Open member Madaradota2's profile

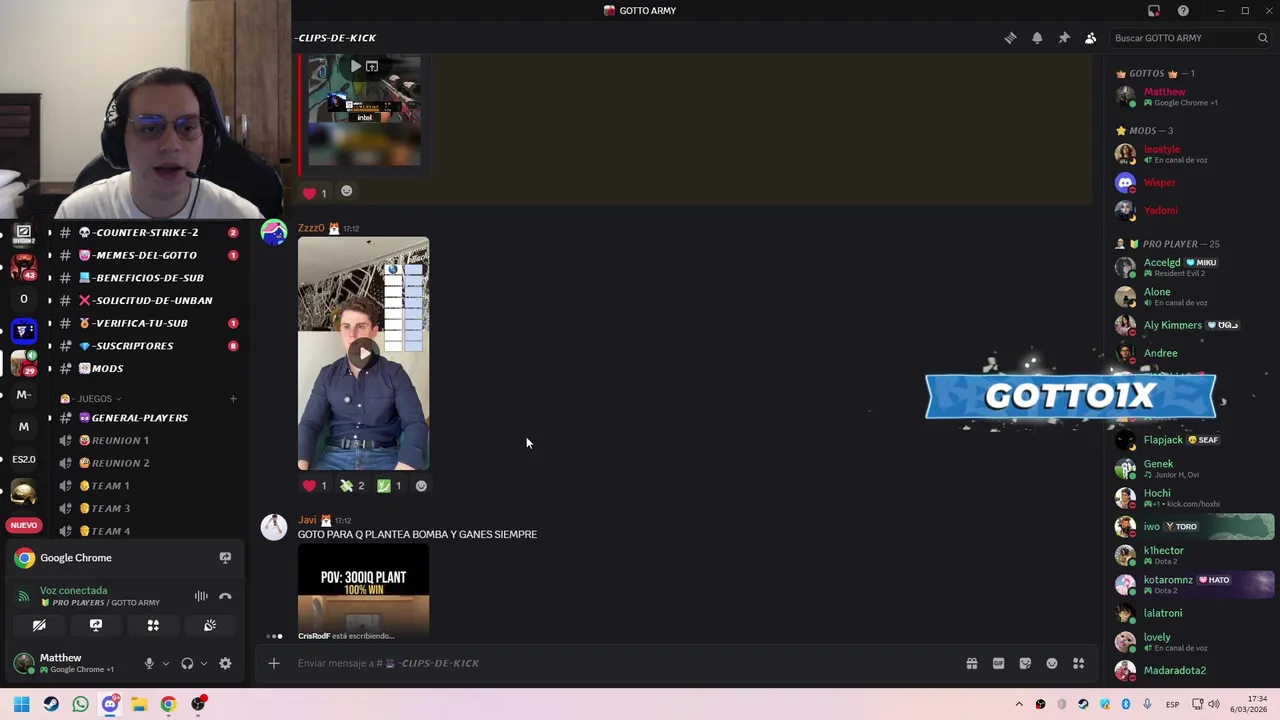tap(1194, 671)
